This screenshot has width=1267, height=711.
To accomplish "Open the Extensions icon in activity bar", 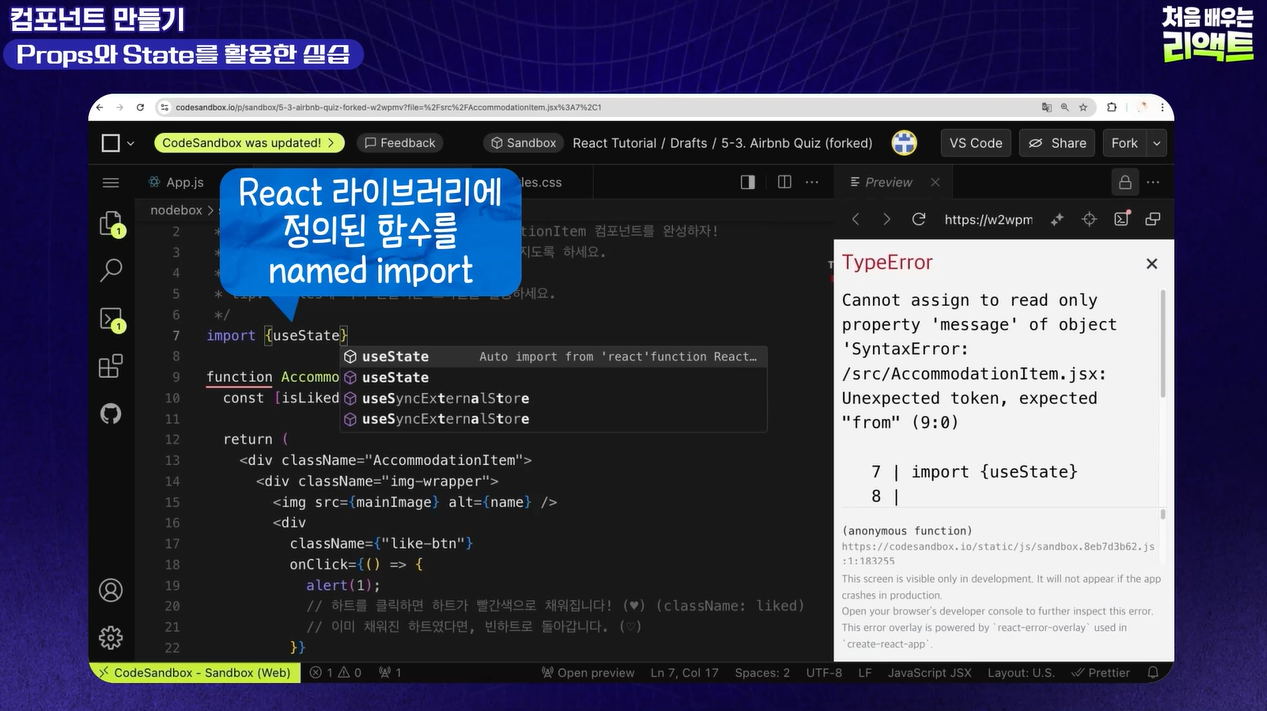I will (111, 366).
